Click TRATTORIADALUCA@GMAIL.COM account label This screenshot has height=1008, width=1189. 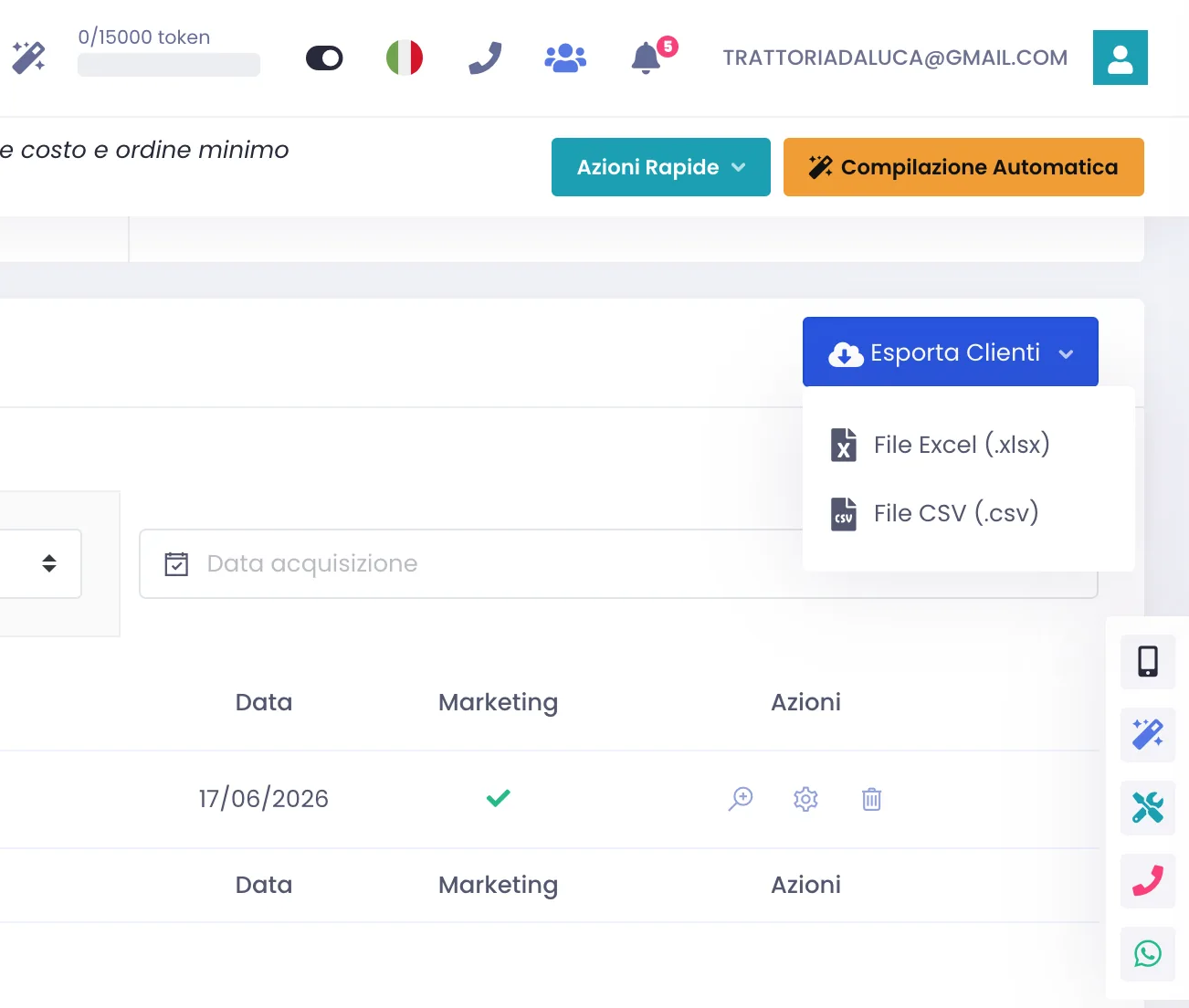895,58
